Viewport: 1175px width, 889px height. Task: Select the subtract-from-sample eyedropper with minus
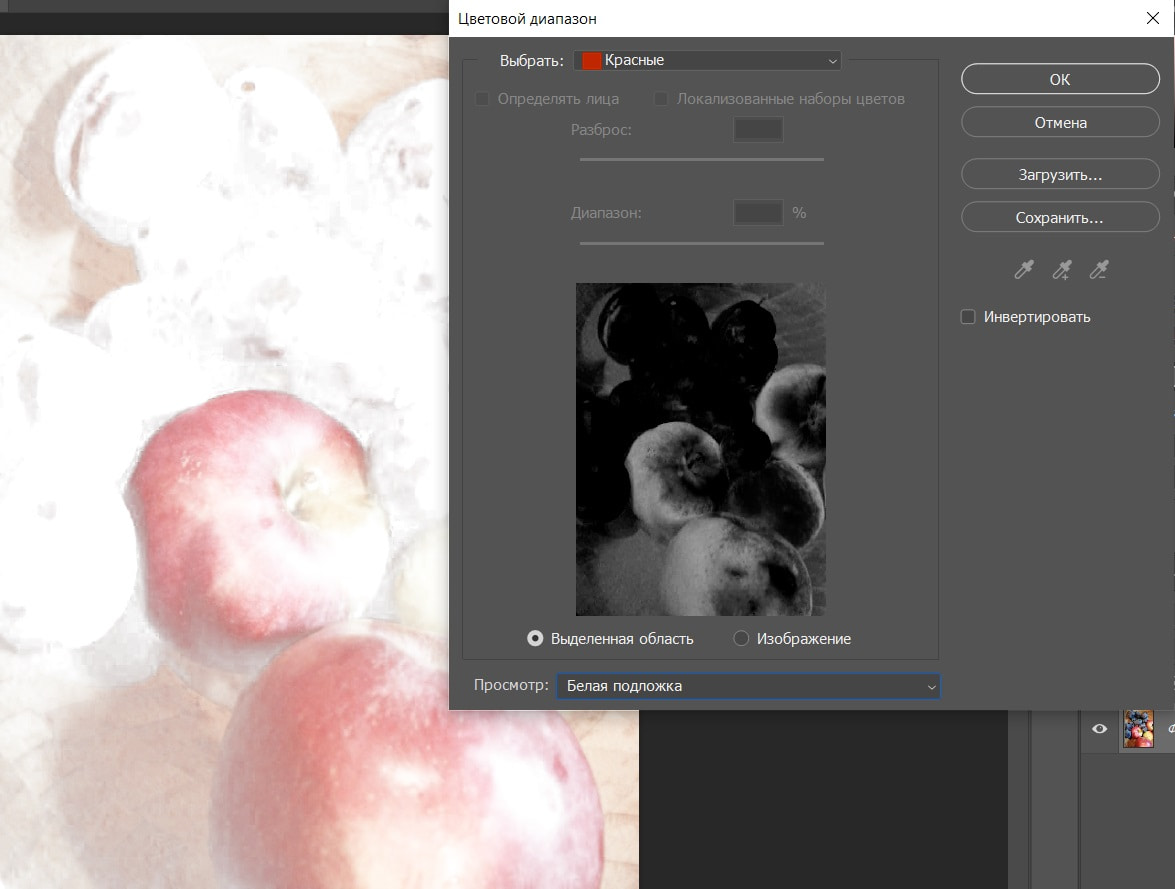tap(1099, 270)
